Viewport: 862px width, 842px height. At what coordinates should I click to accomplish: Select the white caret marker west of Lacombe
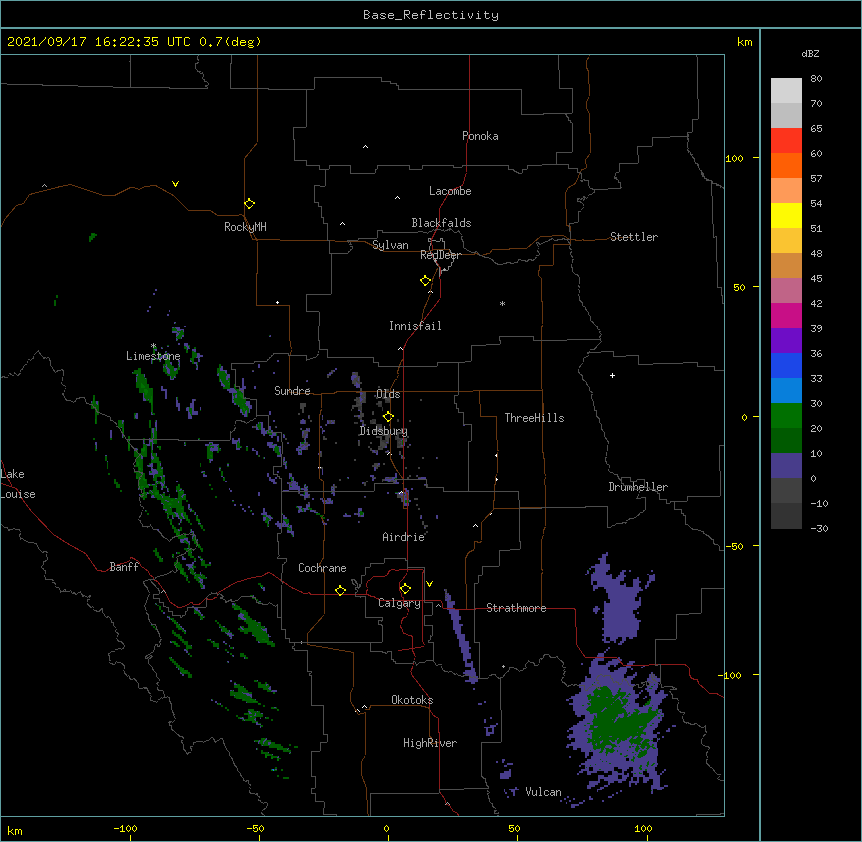(x=397, y=198)
